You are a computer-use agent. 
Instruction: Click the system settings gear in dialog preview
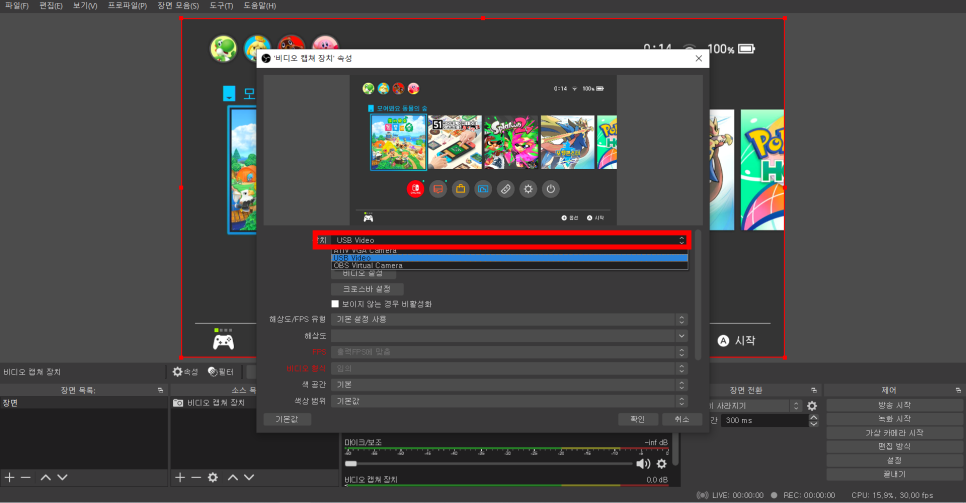528,189
